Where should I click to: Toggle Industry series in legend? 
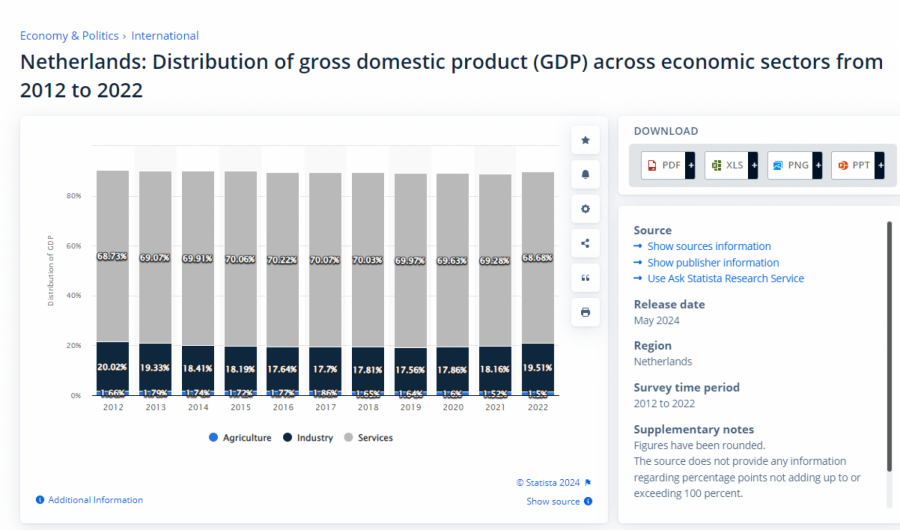coord(308,438)
